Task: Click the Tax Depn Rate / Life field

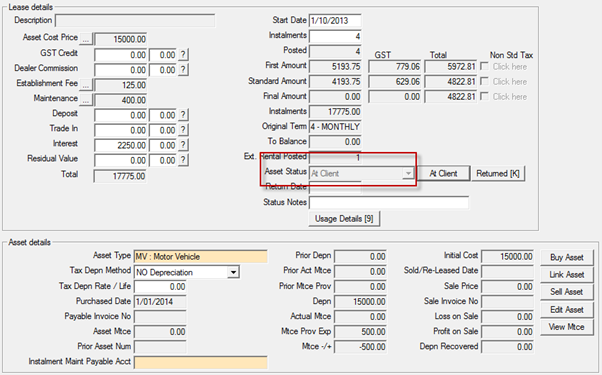Action: [x=160, y=287]
